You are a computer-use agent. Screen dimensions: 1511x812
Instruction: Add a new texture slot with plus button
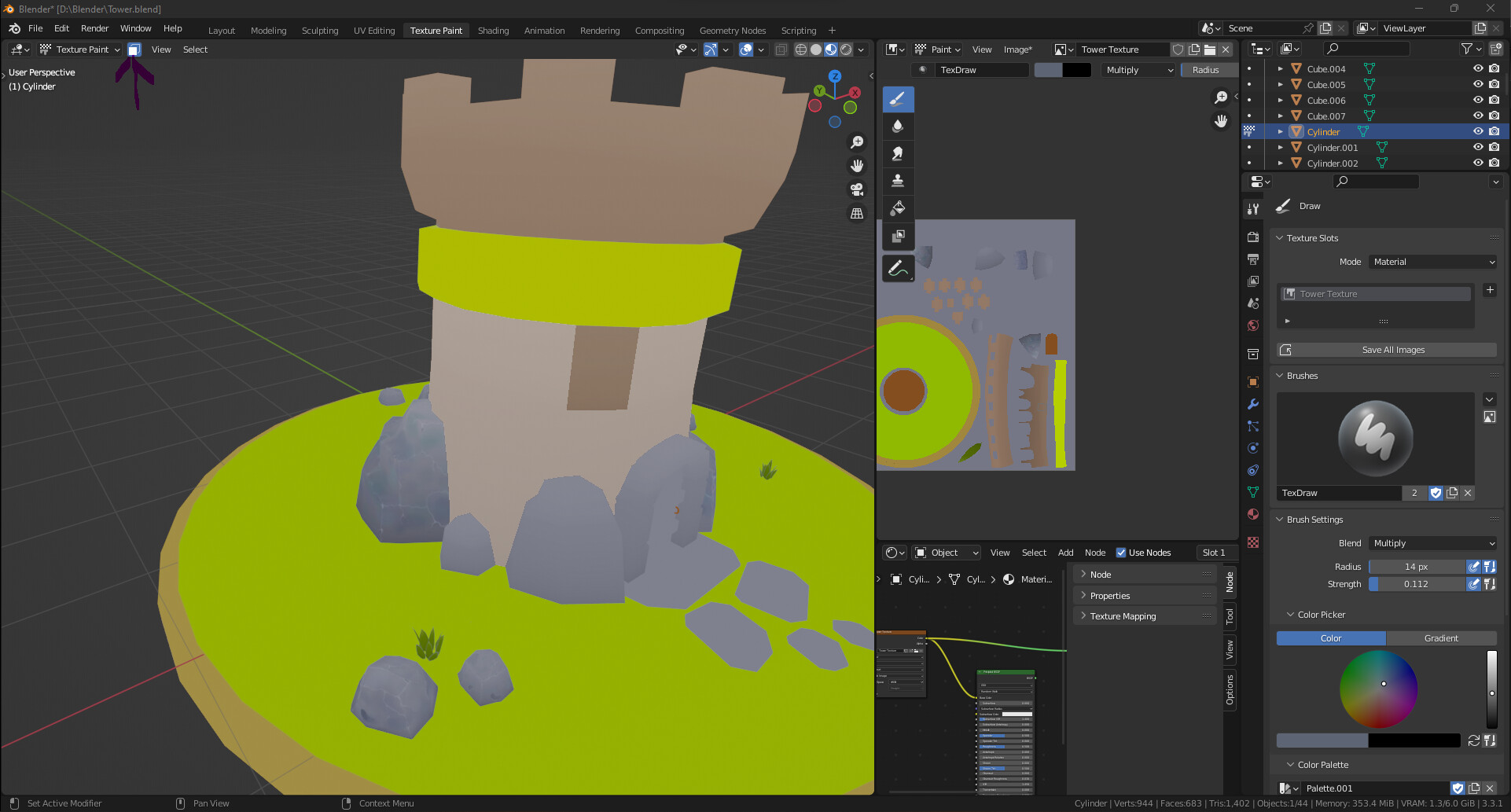pyautogui.click(x=1490, y=290)
